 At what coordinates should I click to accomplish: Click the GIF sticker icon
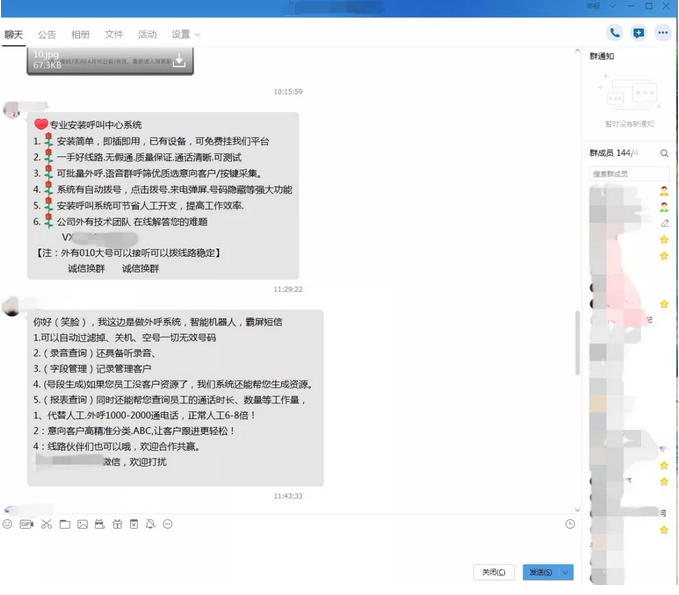26,524
